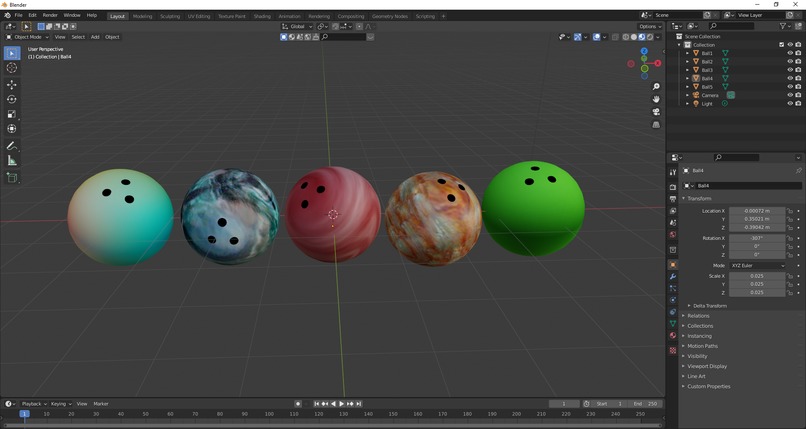Open the outliner filter funnel
The width and height of the screenshot is (806, 429).
[782, 26]
